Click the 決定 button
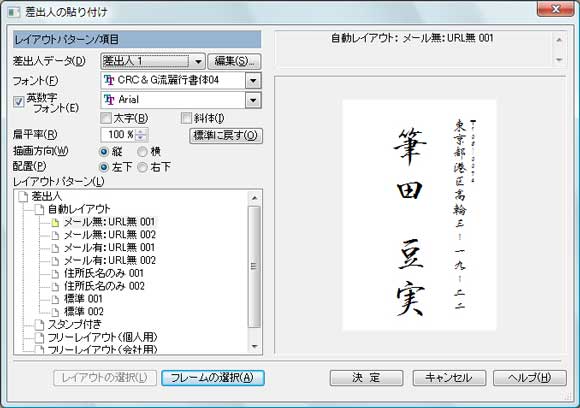This screenshot has width=580, height=408. [x=366, y=378]
